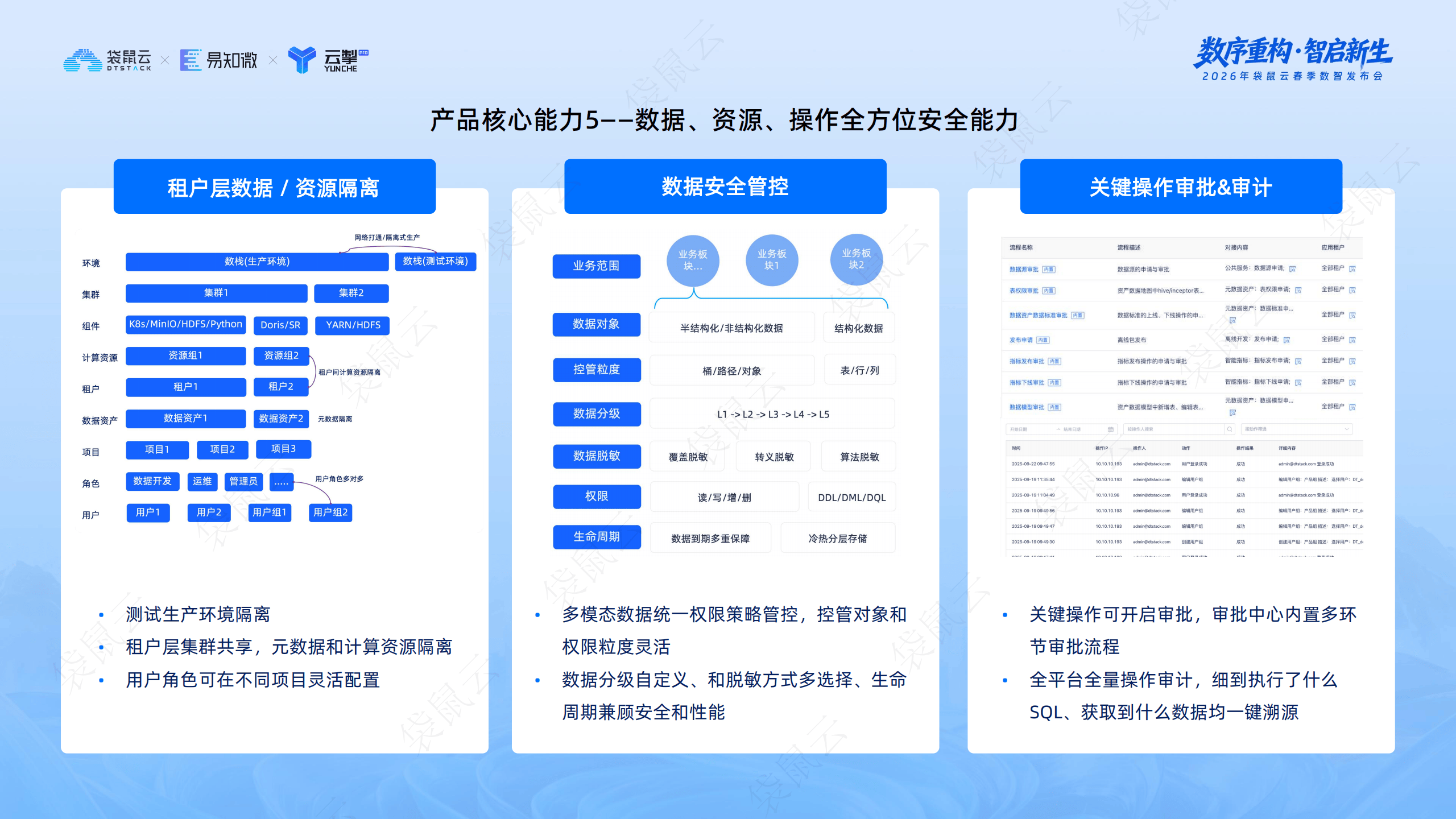Click the 2025-09-22 09:47:55 log timestamp
1456x819 pixels.
click(1033, 464)
